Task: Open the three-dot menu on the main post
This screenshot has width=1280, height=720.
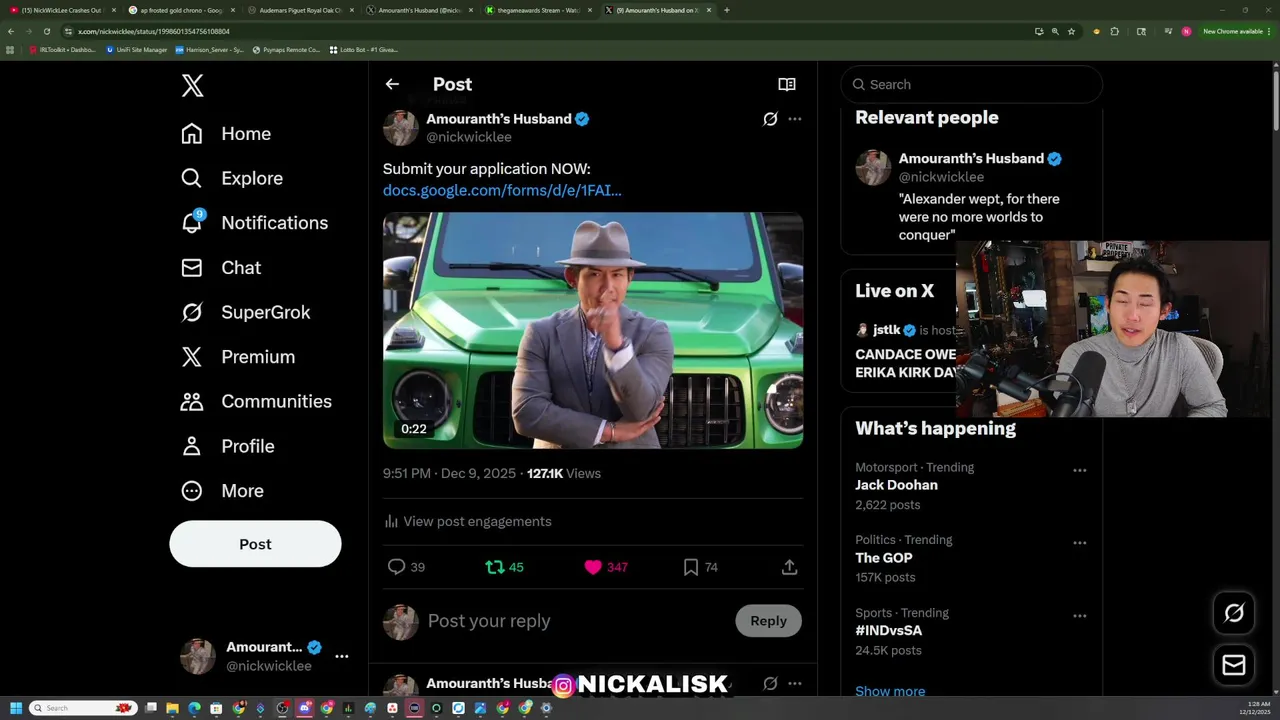Action: [x=795, y=119]
